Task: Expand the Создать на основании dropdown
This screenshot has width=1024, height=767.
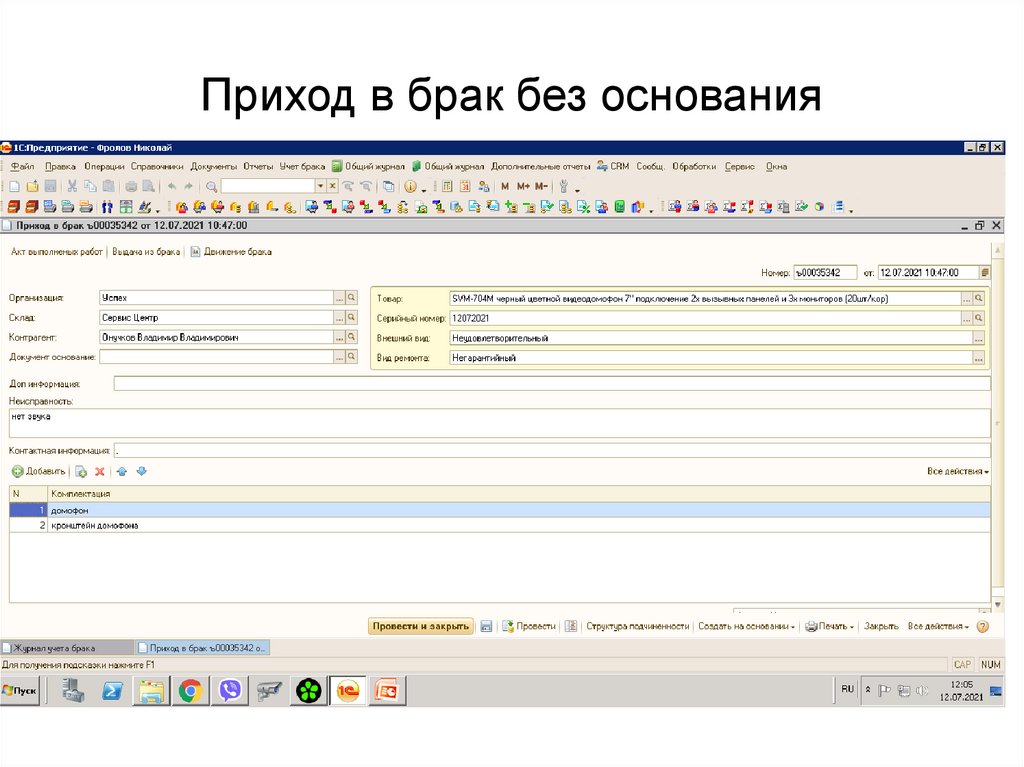Action: click(x=747, y=626)
